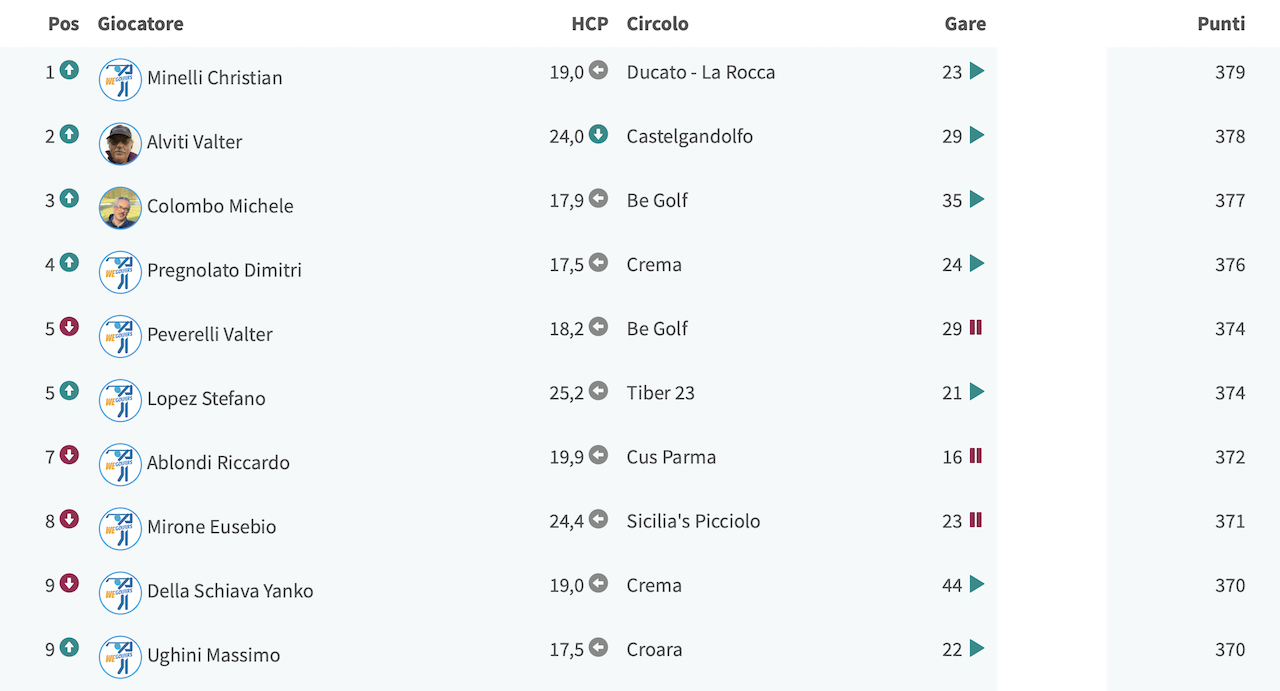Expand Lopez Stefano's races triangle
The width and height of the screenshot is (1280, 691).
click(x=977, y=392)
